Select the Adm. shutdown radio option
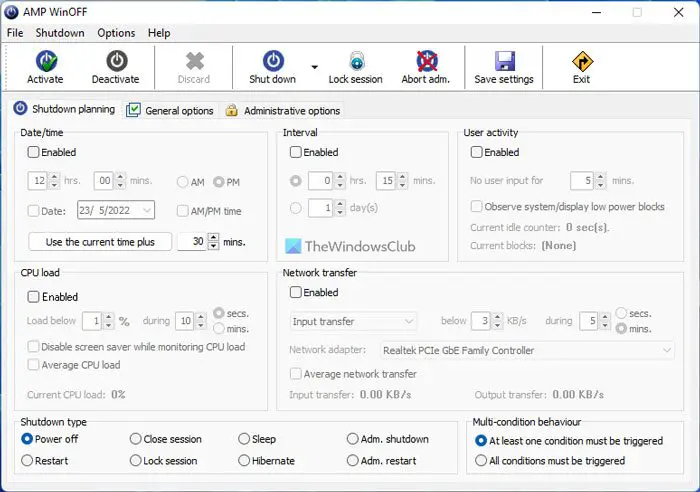700x492 pixels. click(353, 439)
